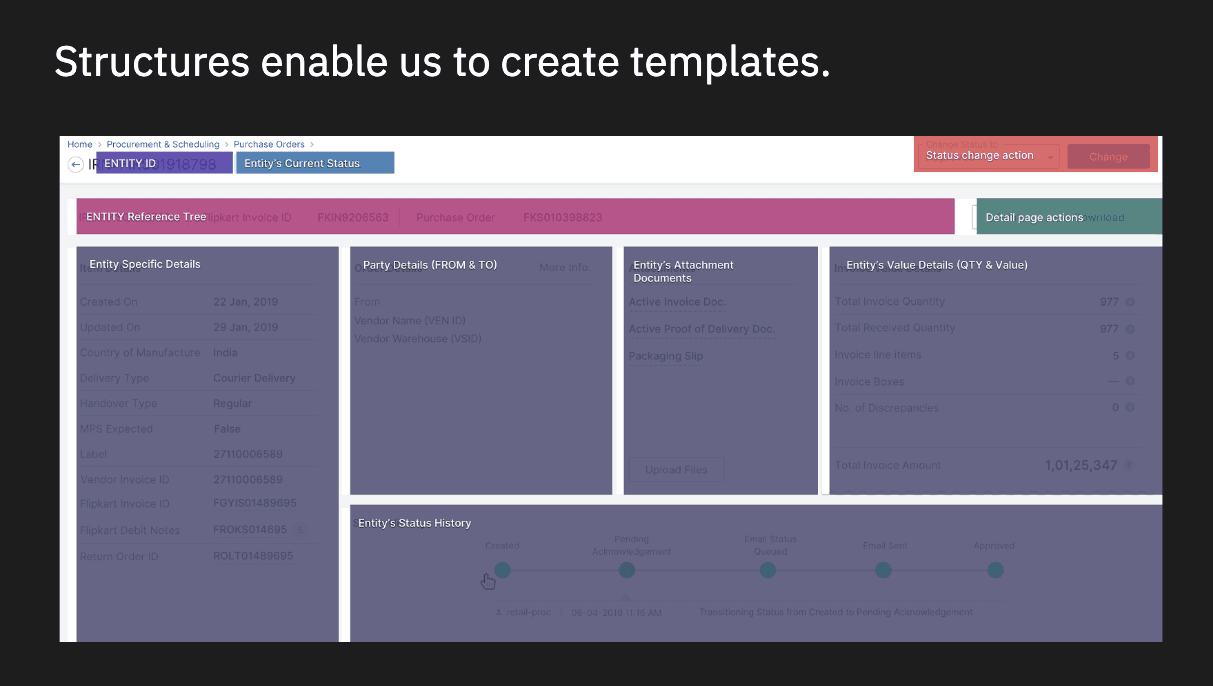Open Procurement & Scheduling breadcrumb
Viewport: 1213px width, 686px height.
click(x=163, y=144)
